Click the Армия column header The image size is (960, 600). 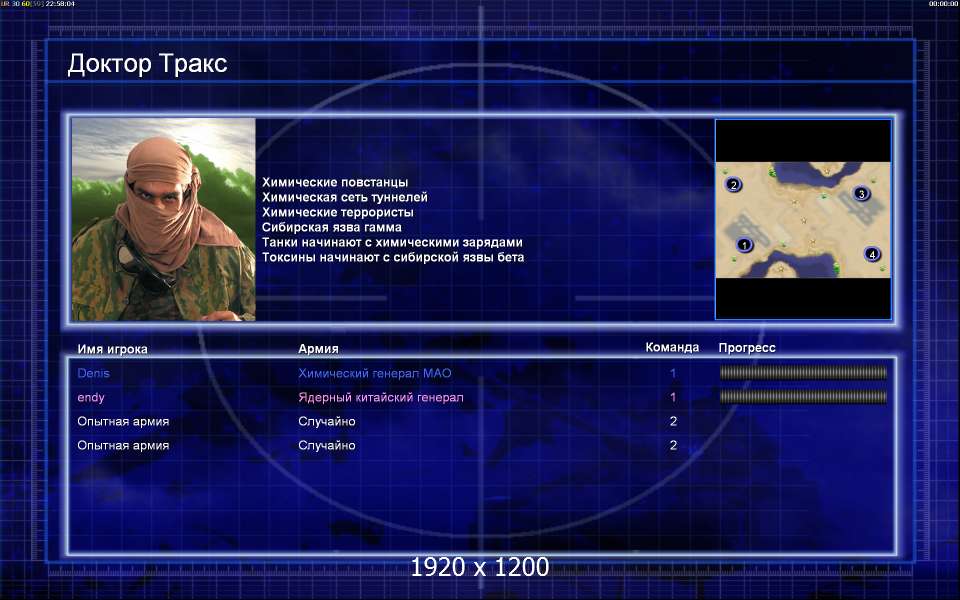point(318,349)
